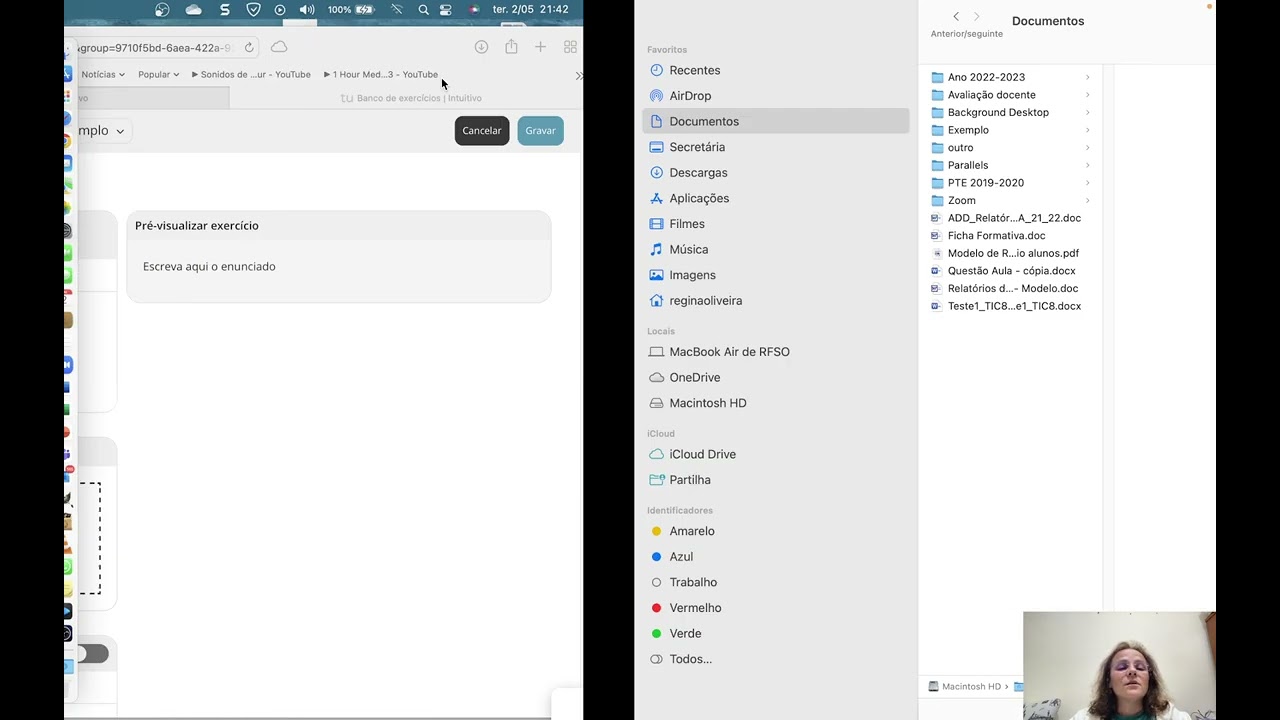Expand Ano 2022-2023 folder chevron
This screenshot has height=720, width=1280.
click(x=1088, y=77)
